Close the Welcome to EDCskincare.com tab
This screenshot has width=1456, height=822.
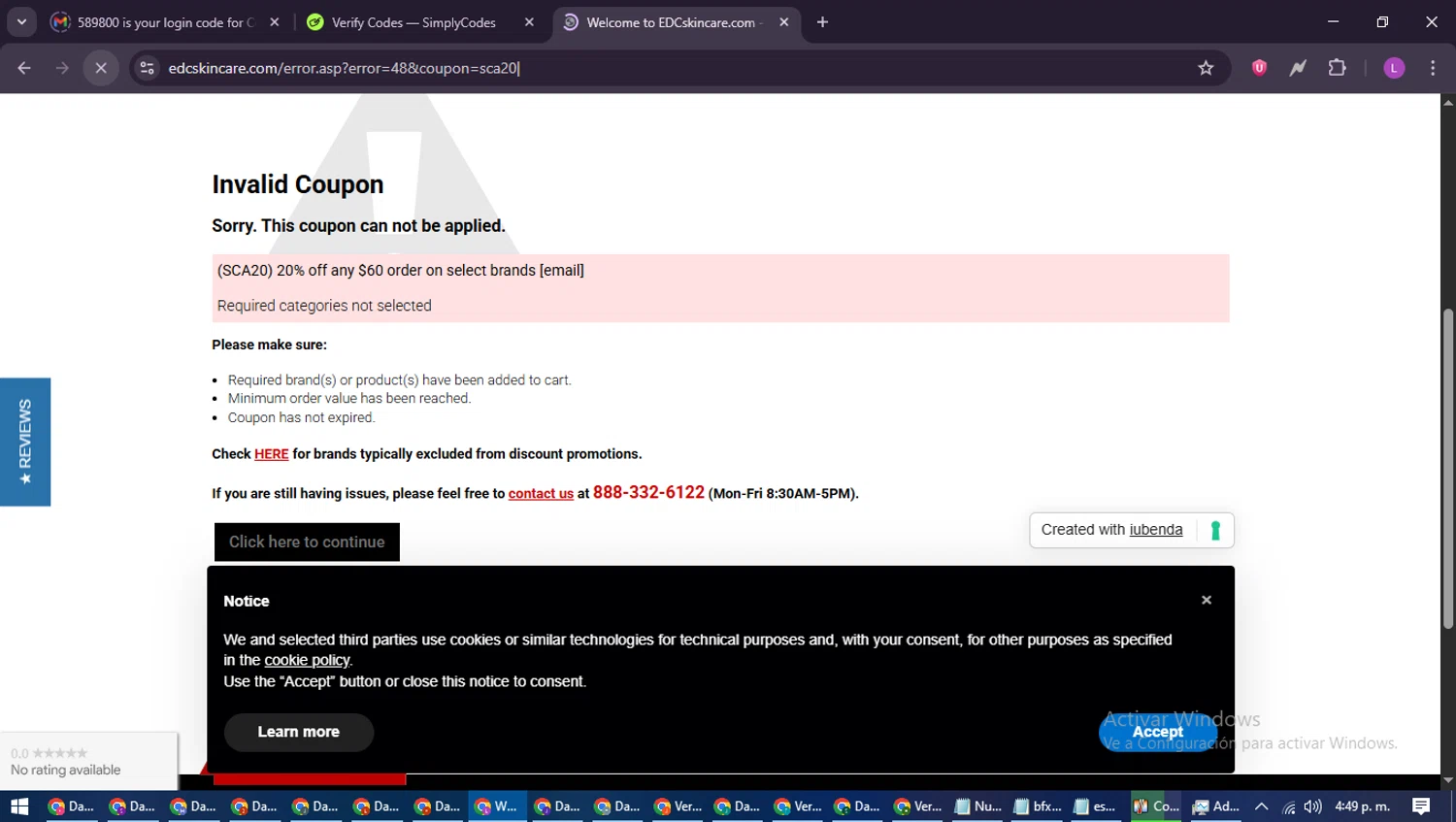point(784,22)
